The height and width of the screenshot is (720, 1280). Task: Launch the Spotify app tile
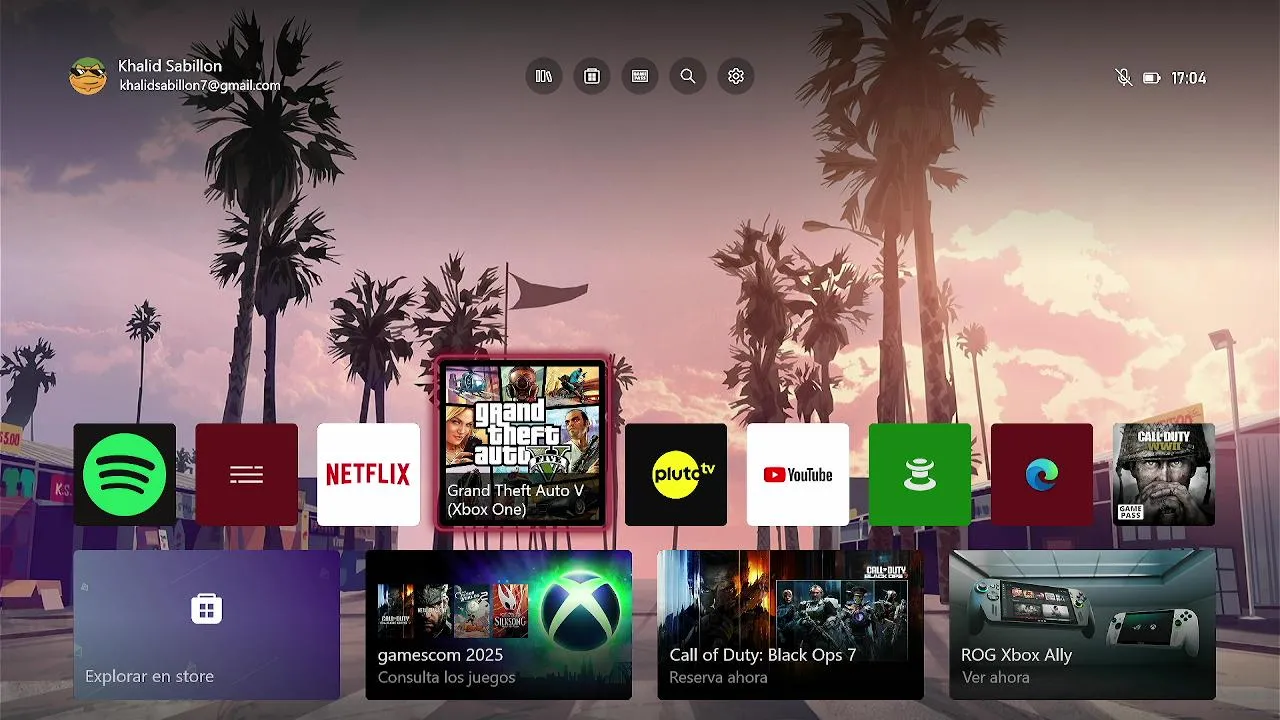click(x=125, y=474)
